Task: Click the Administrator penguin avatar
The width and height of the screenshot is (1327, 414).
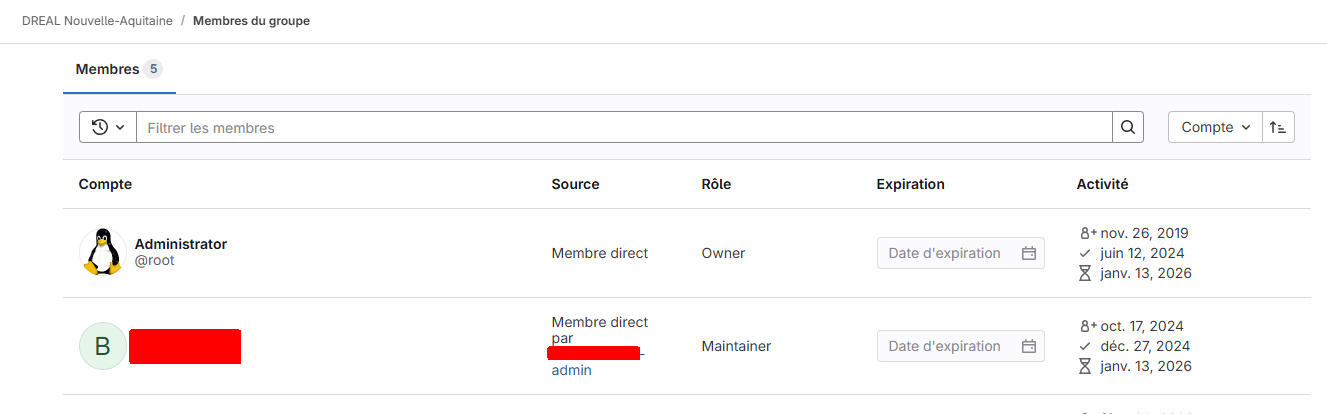Action: (102, 252)
